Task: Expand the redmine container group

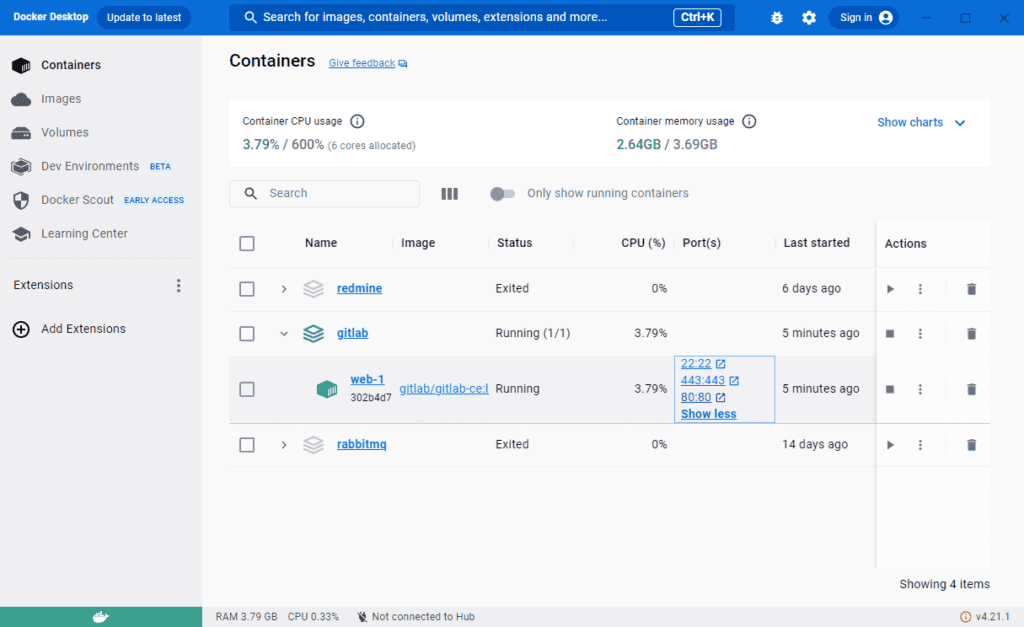Action: click(x=283, y=289)
